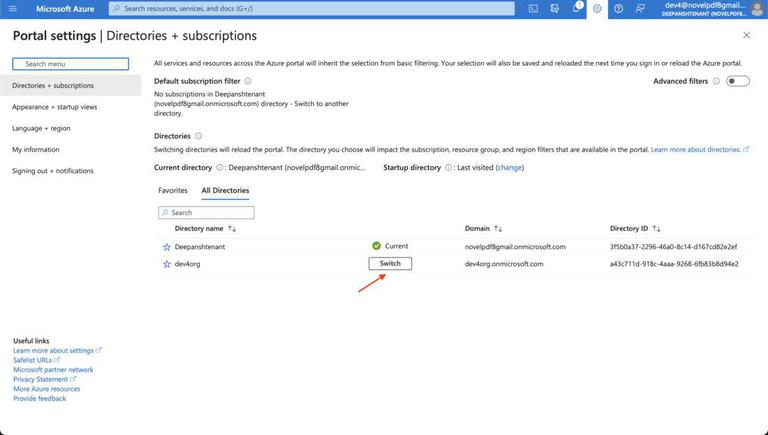Open the hamburger portal menu
768x435 pixels.
13,9
